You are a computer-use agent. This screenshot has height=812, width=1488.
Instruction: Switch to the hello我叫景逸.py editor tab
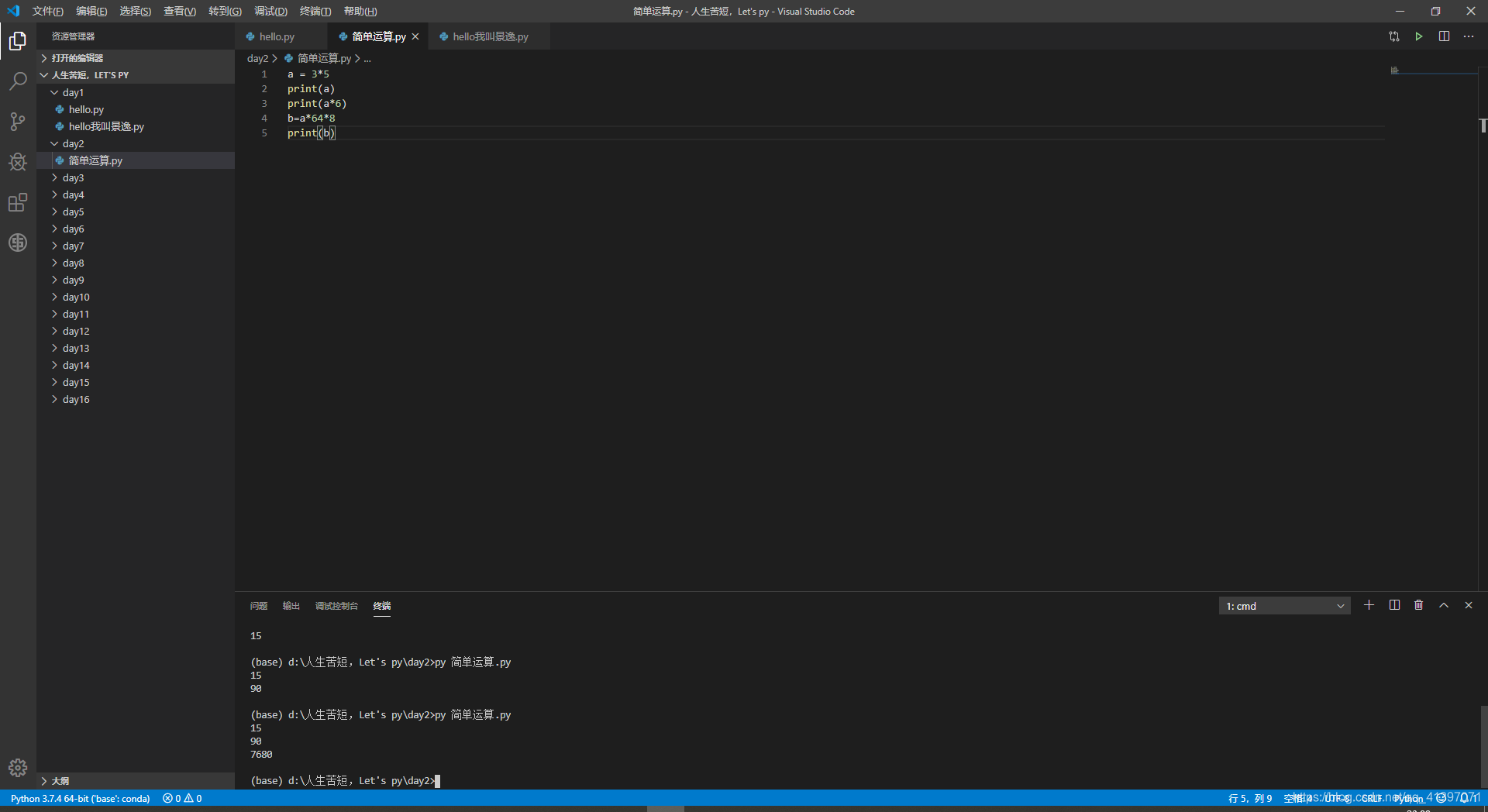[x=489, y=36]
